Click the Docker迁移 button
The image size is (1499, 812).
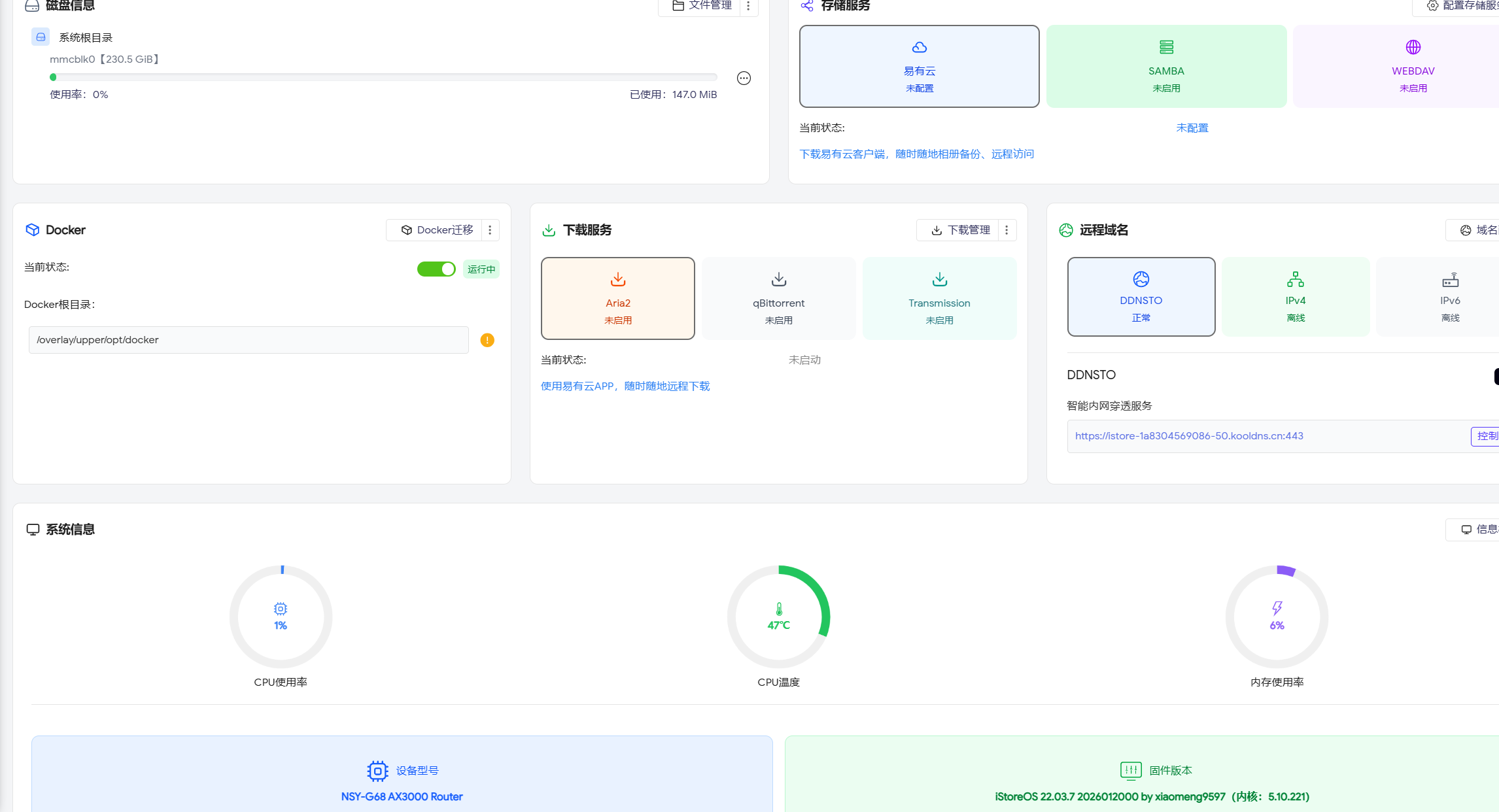tap(437, 230)
